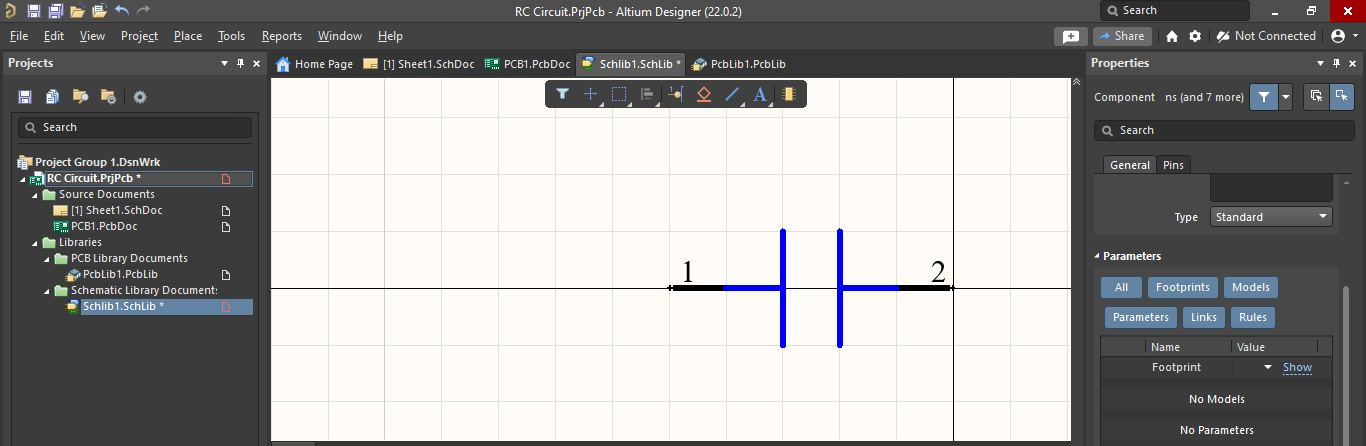This screenshot has height=446, width=1366.
Task: Select the Place Line tool
Action: point(732,94)
